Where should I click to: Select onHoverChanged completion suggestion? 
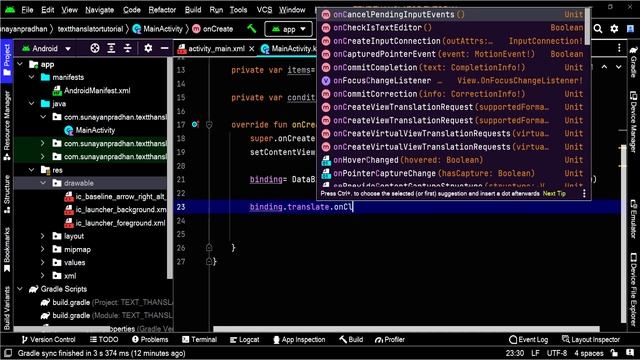452,160
